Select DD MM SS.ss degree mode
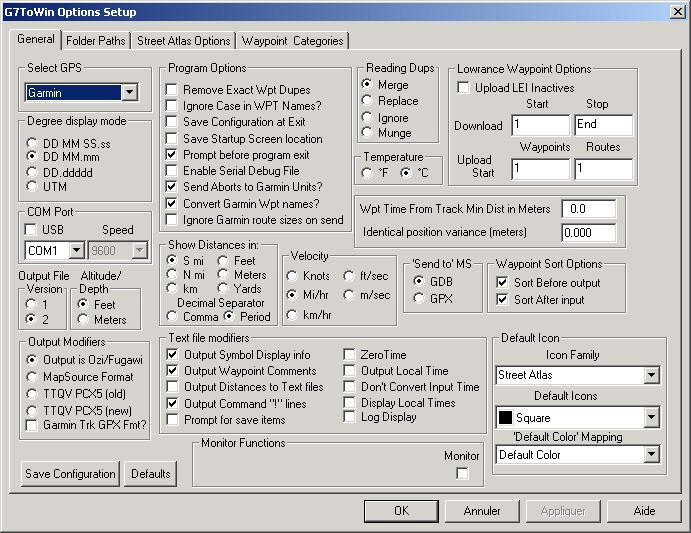The width and height of the screenshot is (691, 533). [32, 143]
